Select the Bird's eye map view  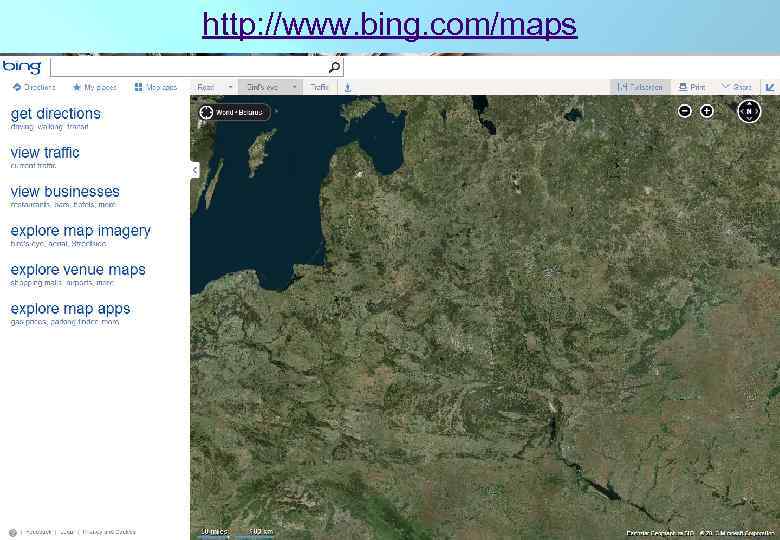pyautogui.click(x=263, y=87)
